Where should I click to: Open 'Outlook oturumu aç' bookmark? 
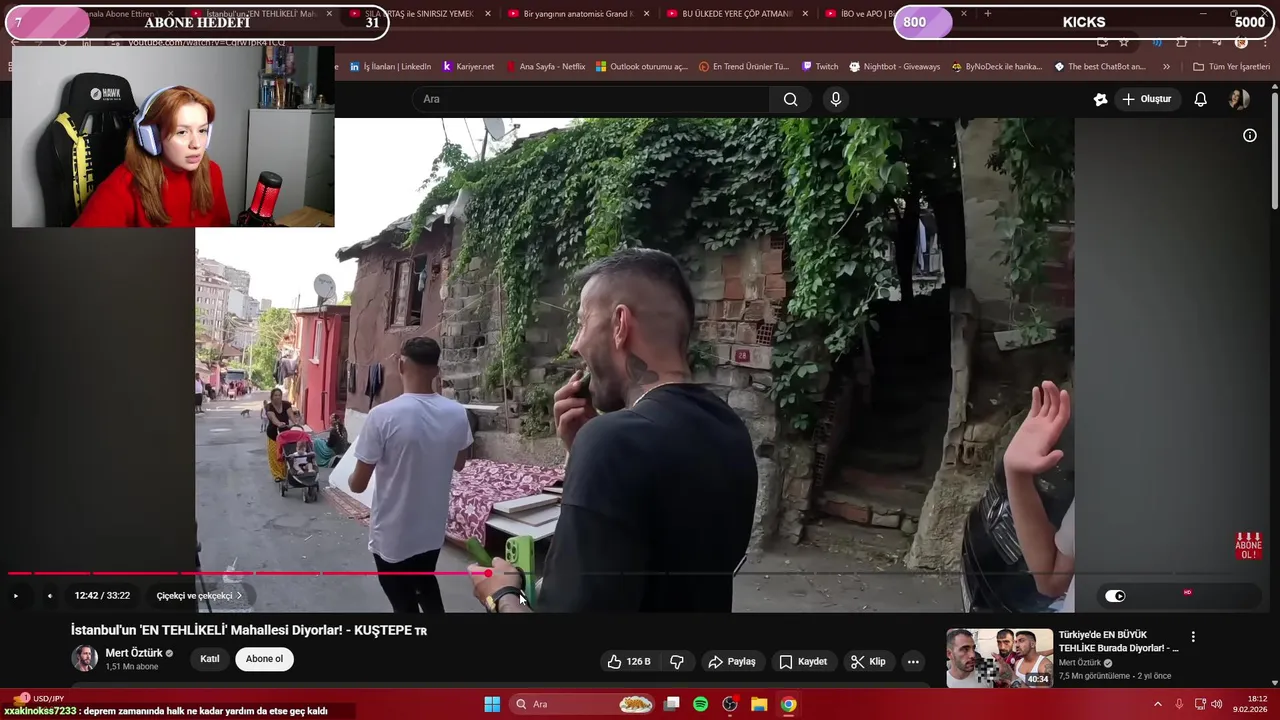[642, 67]
